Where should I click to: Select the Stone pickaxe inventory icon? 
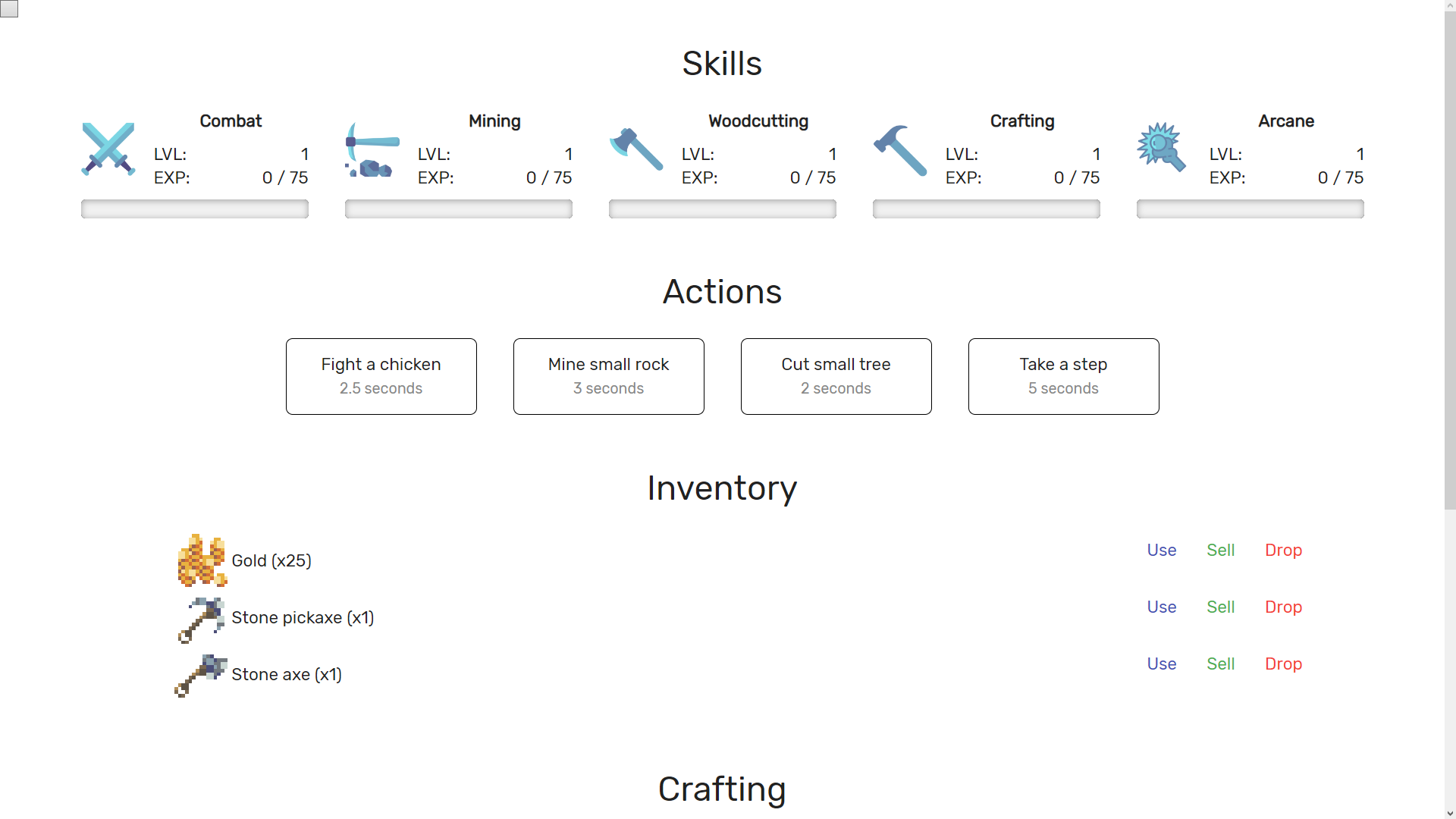point(200,617)
